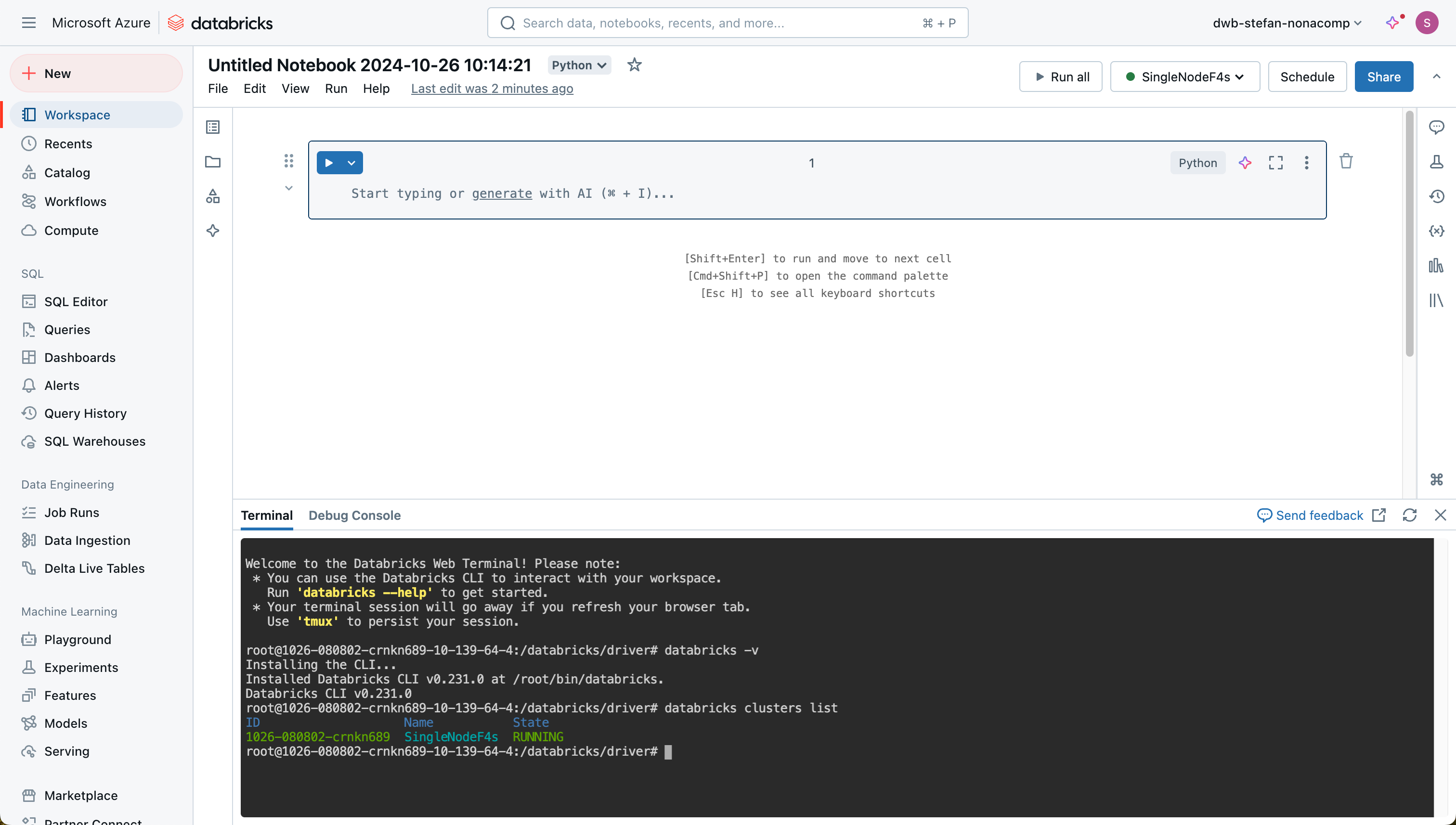The width and height of the screenshot is (1456, 825).
Task: Open the workspace folder browser panel
Action: 212,162
